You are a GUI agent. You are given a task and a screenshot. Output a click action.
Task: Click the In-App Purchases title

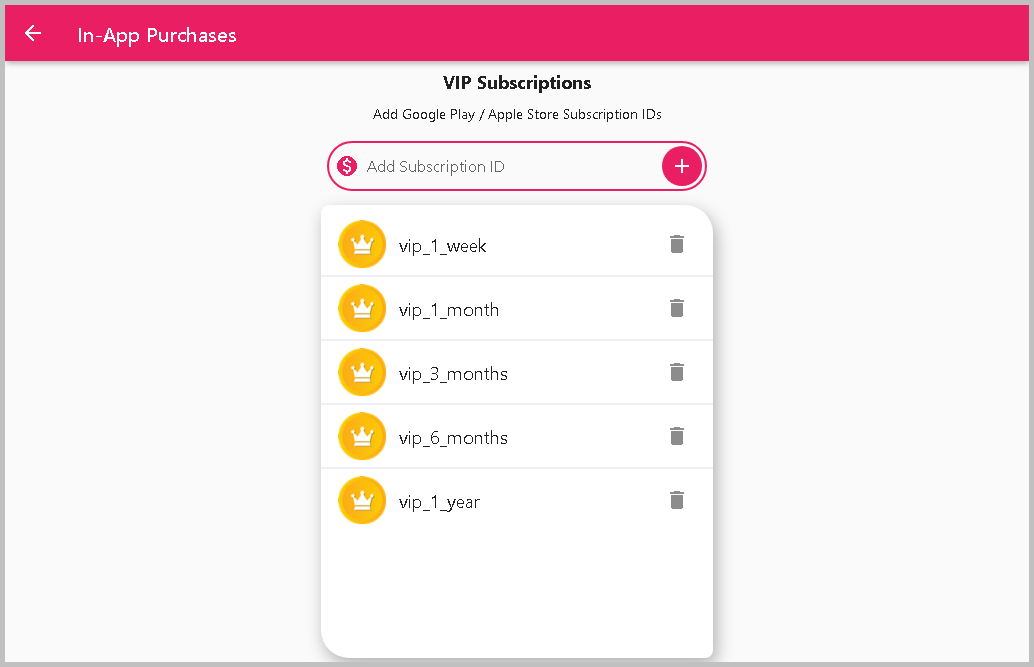click(157, 35)
